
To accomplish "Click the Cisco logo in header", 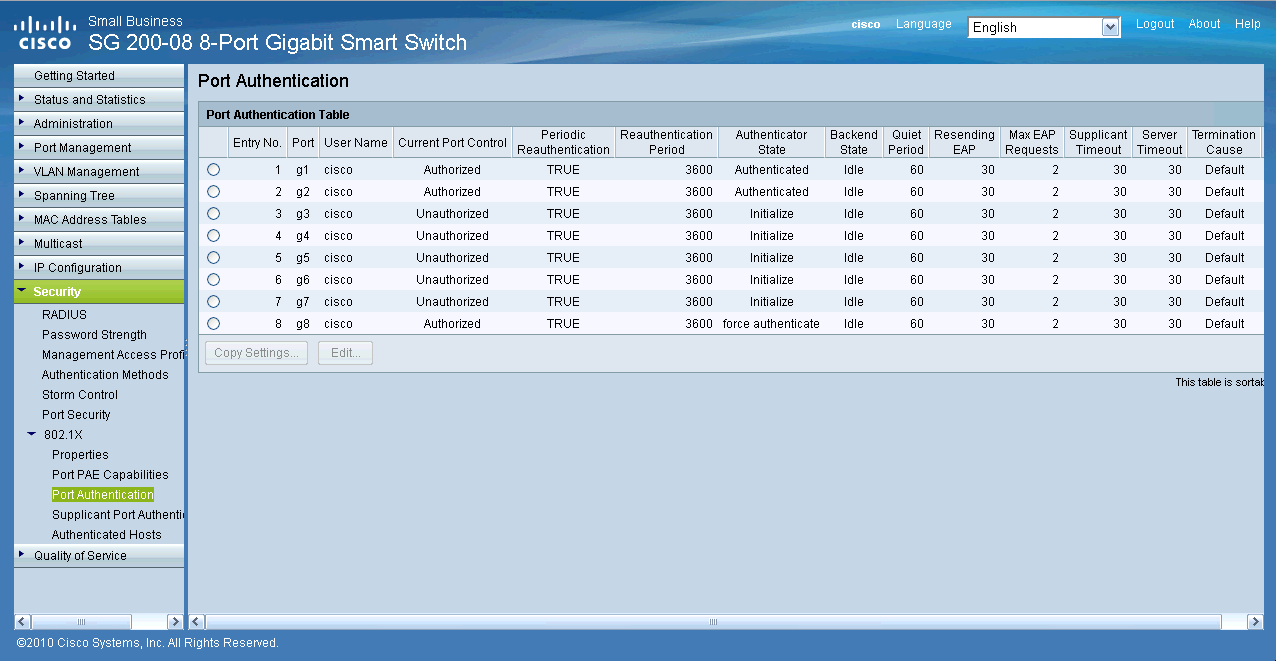I will pyautogui.click(x=44, y=33).
